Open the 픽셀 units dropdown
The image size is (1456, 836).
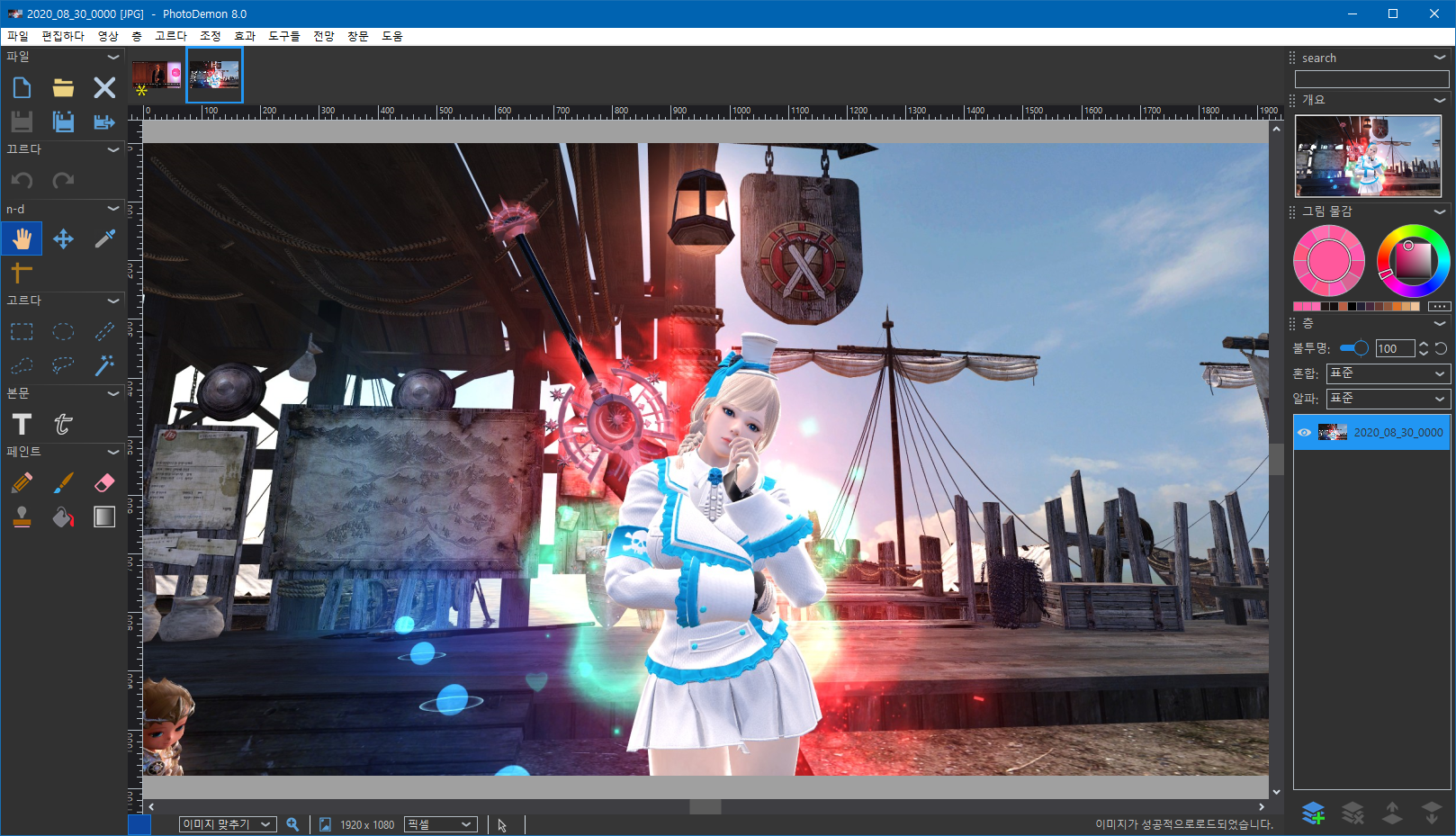click(x=440, y=824)
